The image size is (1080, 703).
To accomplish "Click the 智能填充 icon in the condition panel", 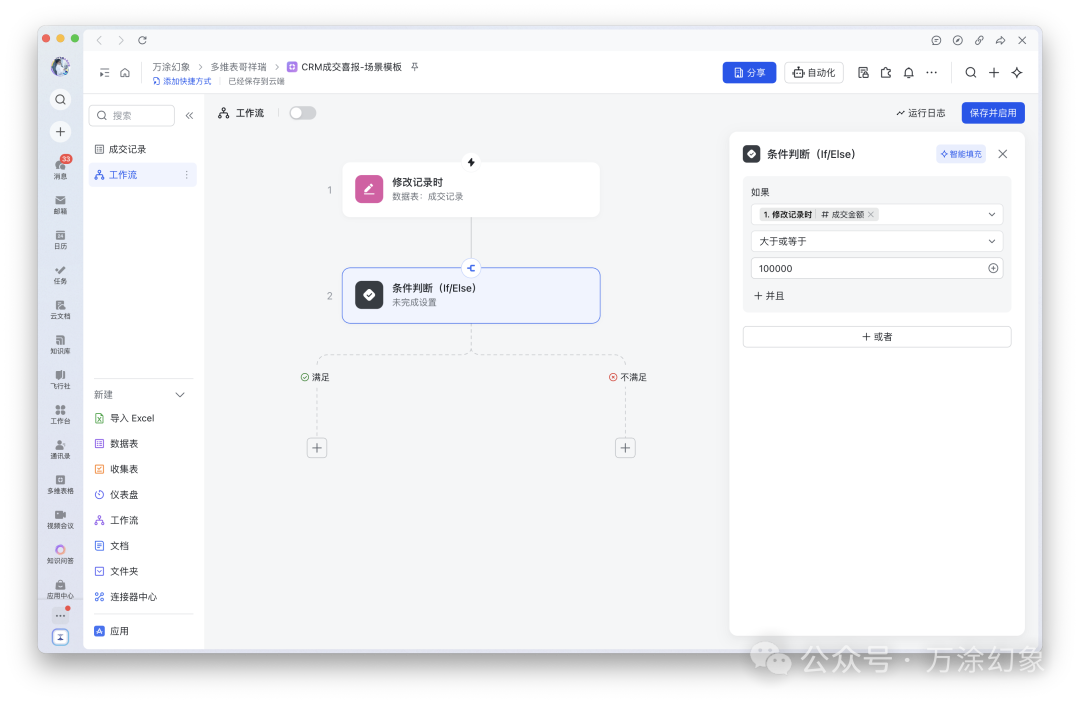I will 959,153.
